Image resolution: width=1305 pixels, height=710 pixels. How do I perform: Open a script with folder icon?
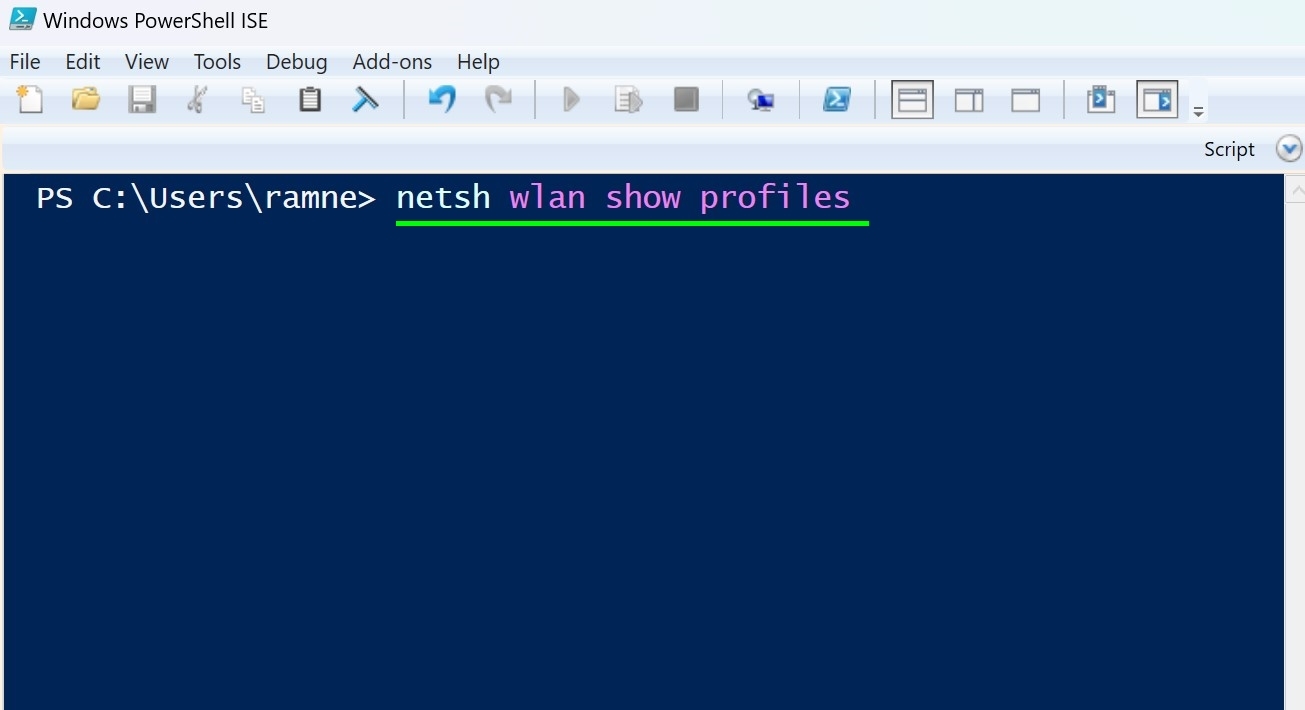86,99
